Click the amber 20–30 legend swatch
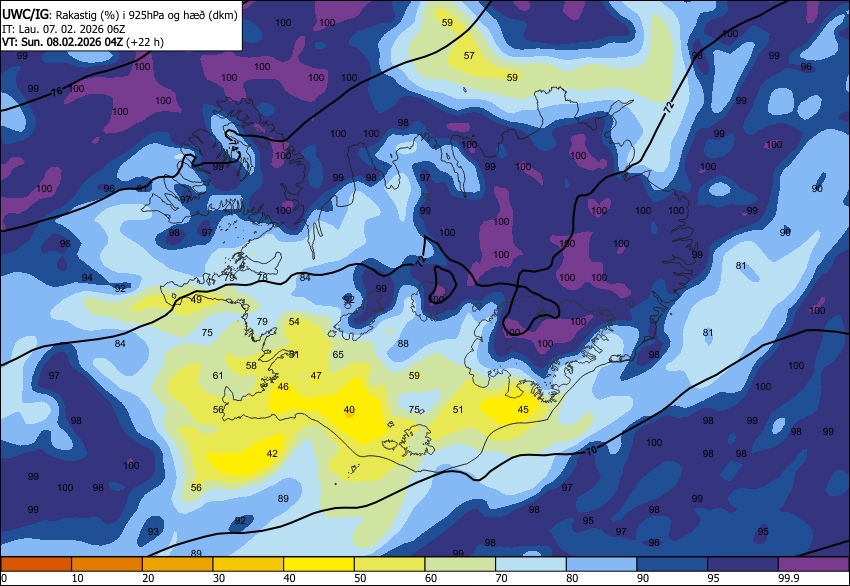850x586 pixels. click(177, 564)
